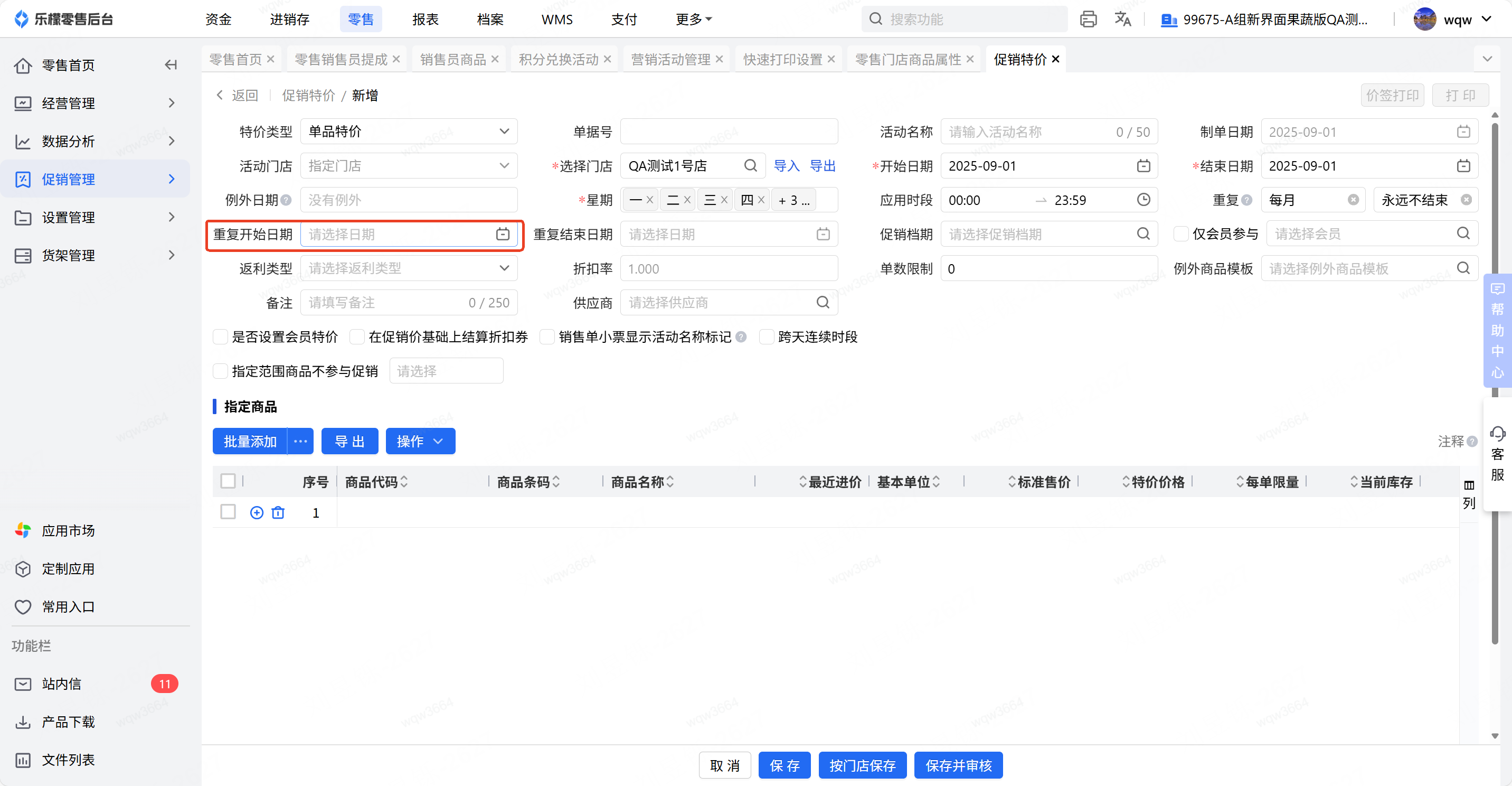Click 活动名称 input field
Image resolution: width=1512 pixels, height=786 pixels.
[x=1049, y=132]
